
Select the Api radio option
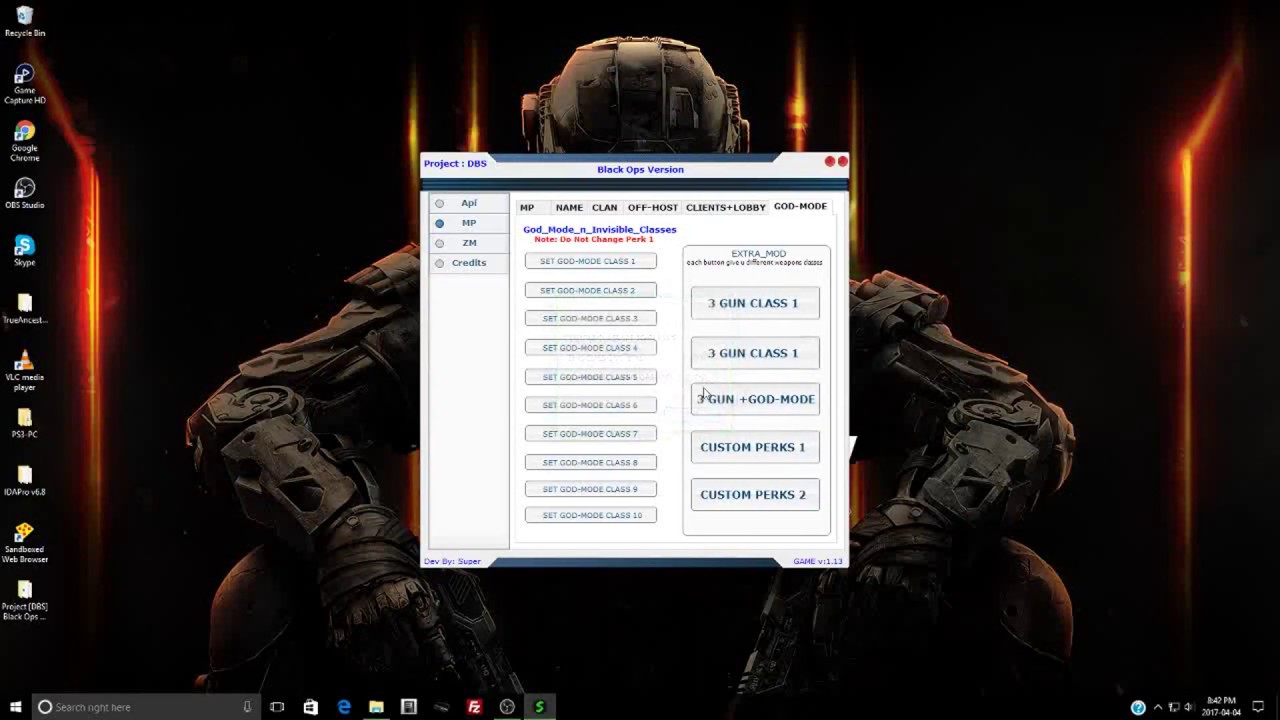pos(439,203)
